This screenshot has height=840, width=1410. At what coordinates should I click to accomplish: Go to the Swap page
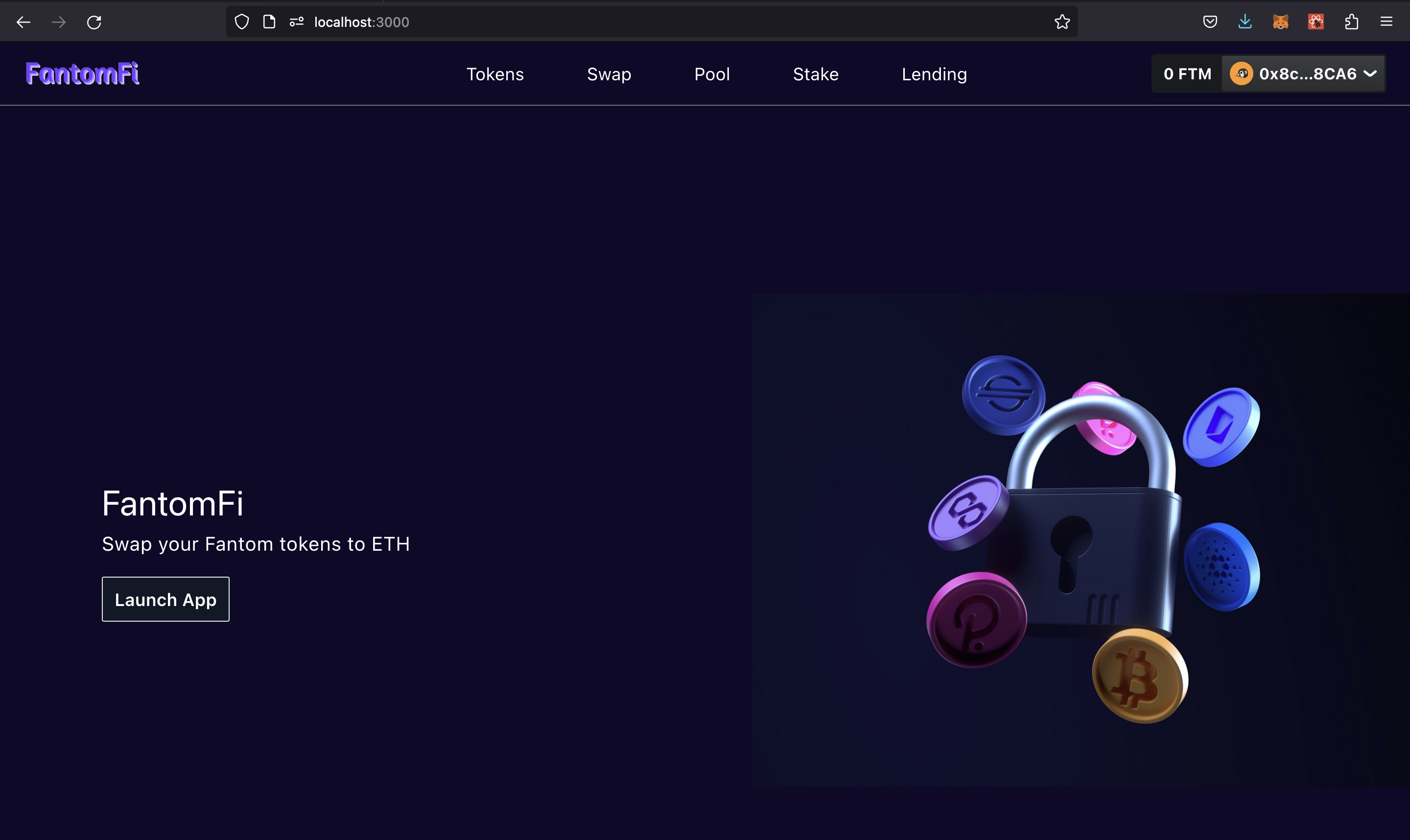pos(609,74)
